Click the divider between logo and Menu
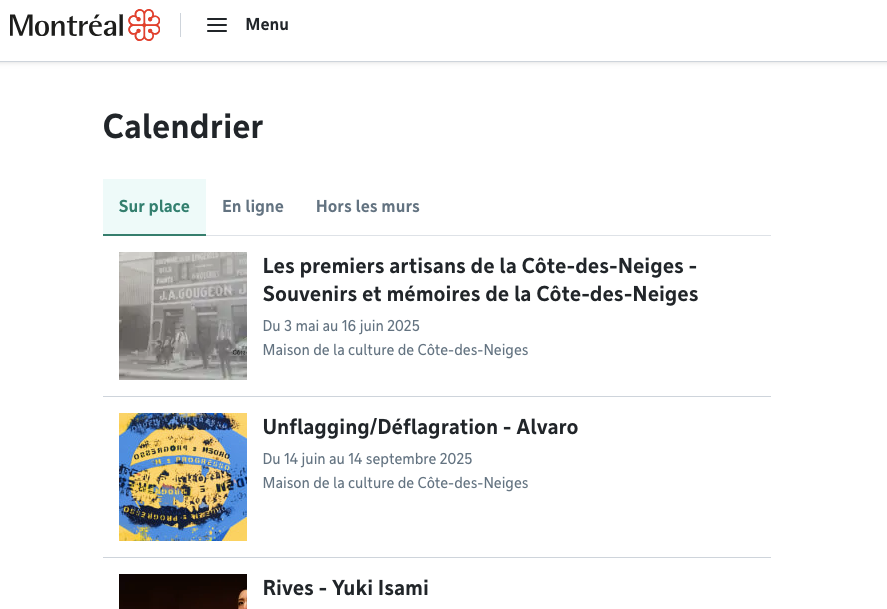The image size is (887, 609). [x=181, y=25]
